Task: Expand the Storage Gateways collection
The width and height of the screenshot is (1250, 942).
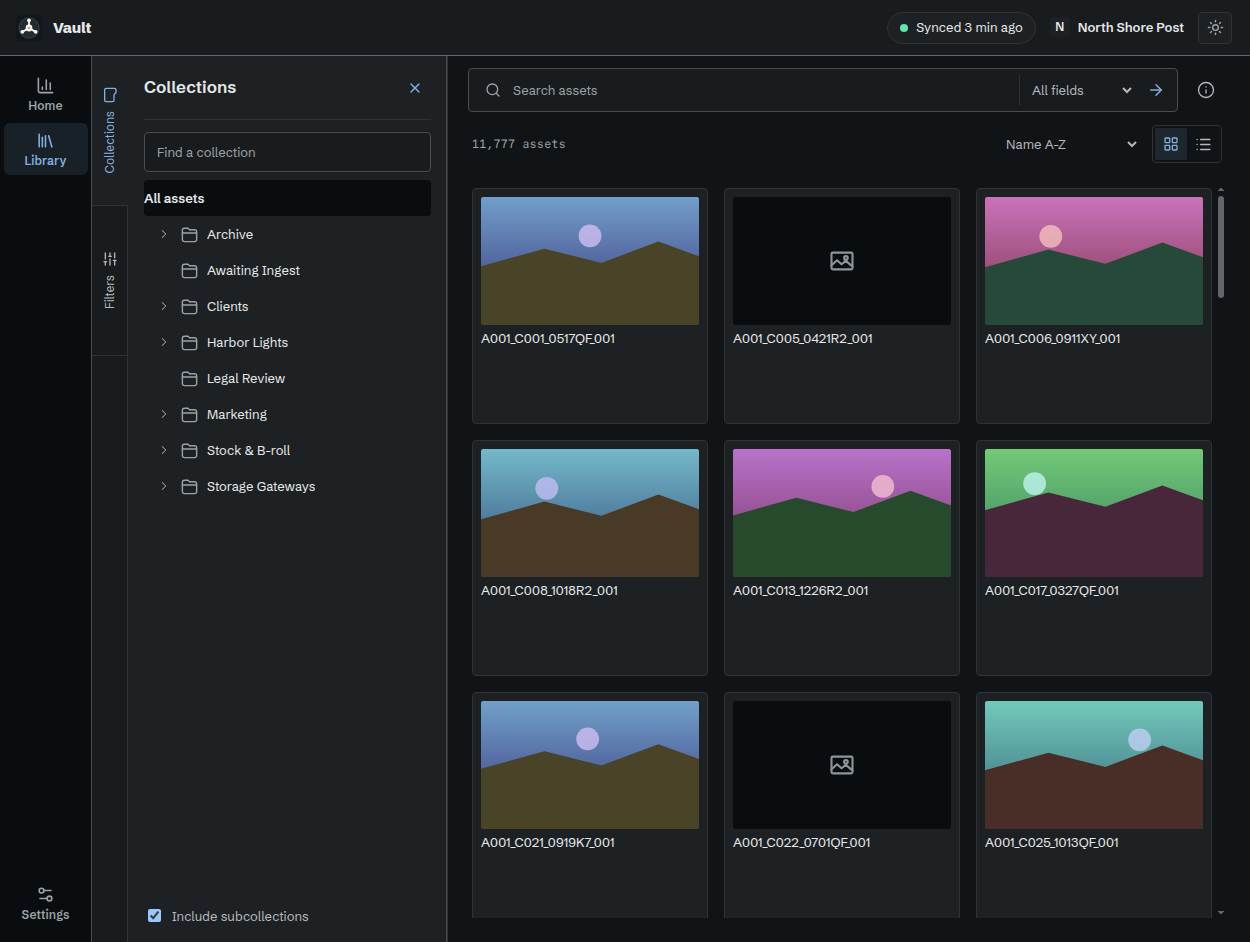Action: pos(164,486)
